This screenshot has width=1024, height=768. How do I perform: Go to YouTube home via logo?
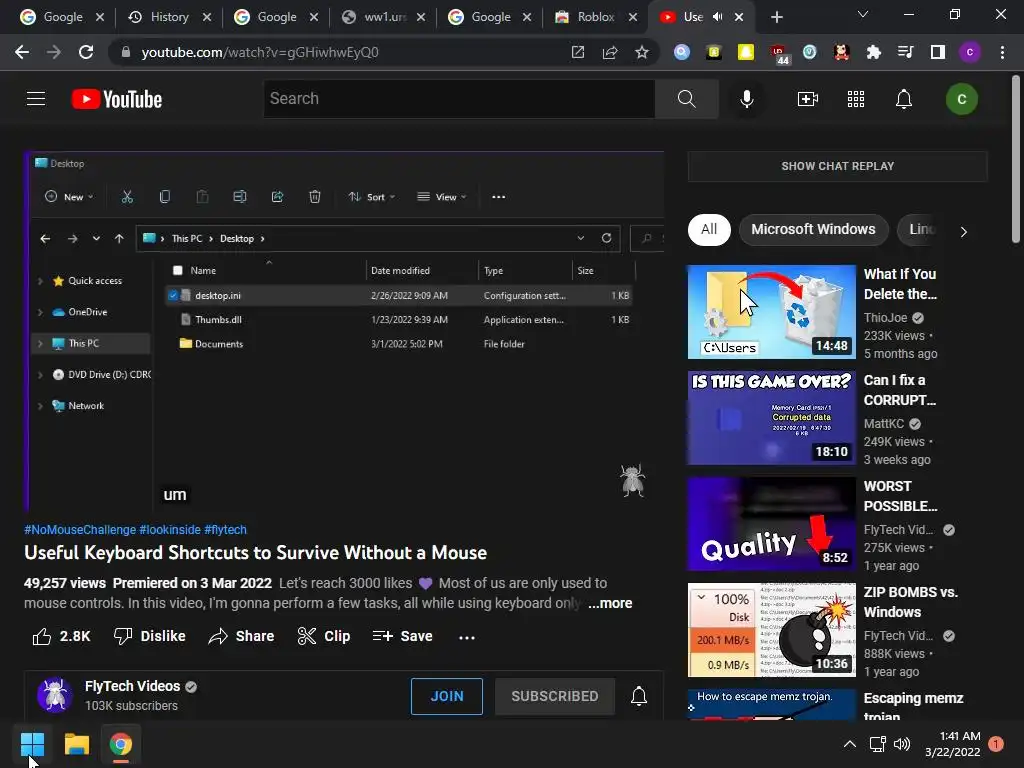point(117,99)
